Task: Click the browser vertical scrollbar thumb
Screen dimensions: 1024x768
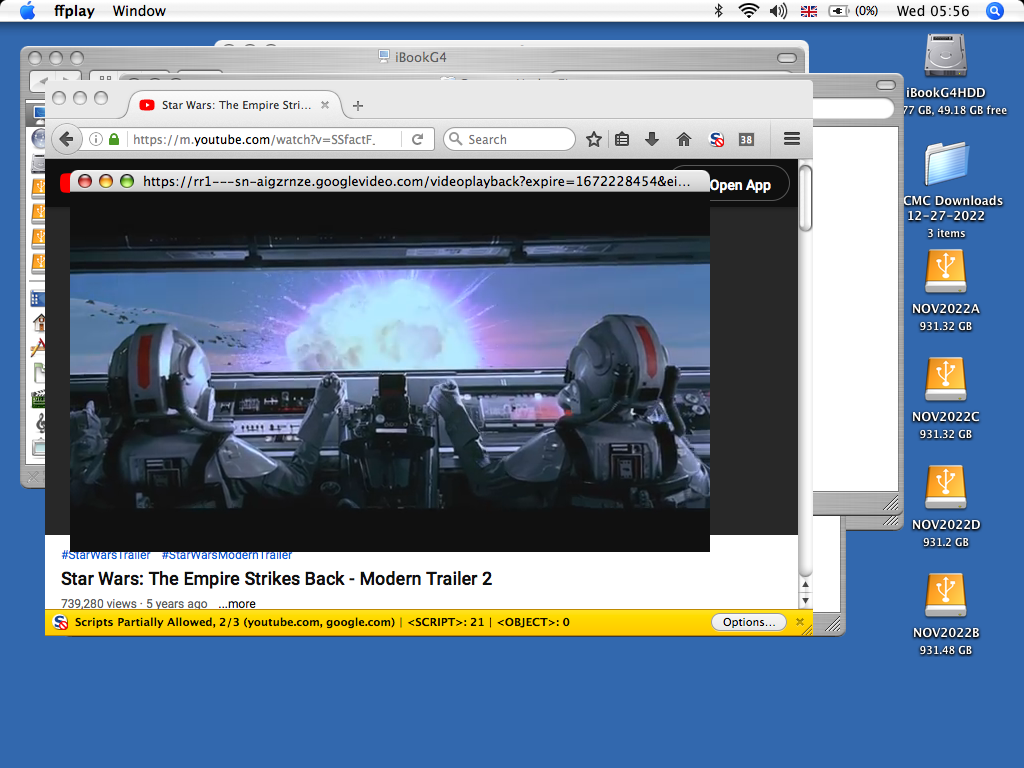Action: 806,199
